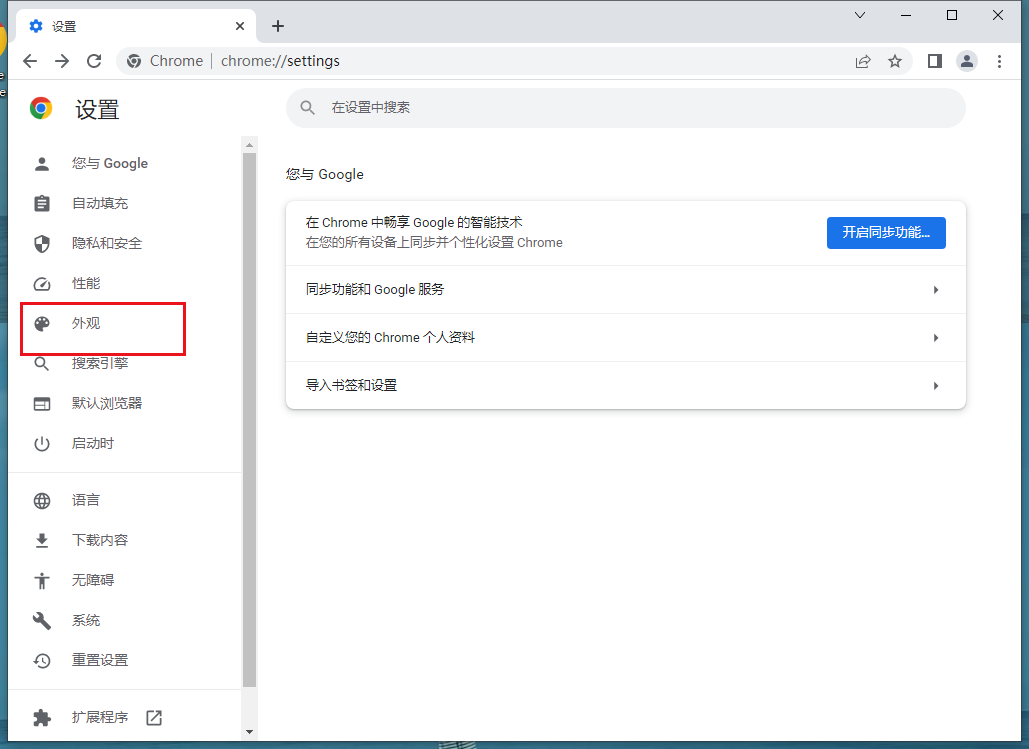
Task: Click the magnifier icon beside 搜索引擎
Action: [x=42, y=364]
